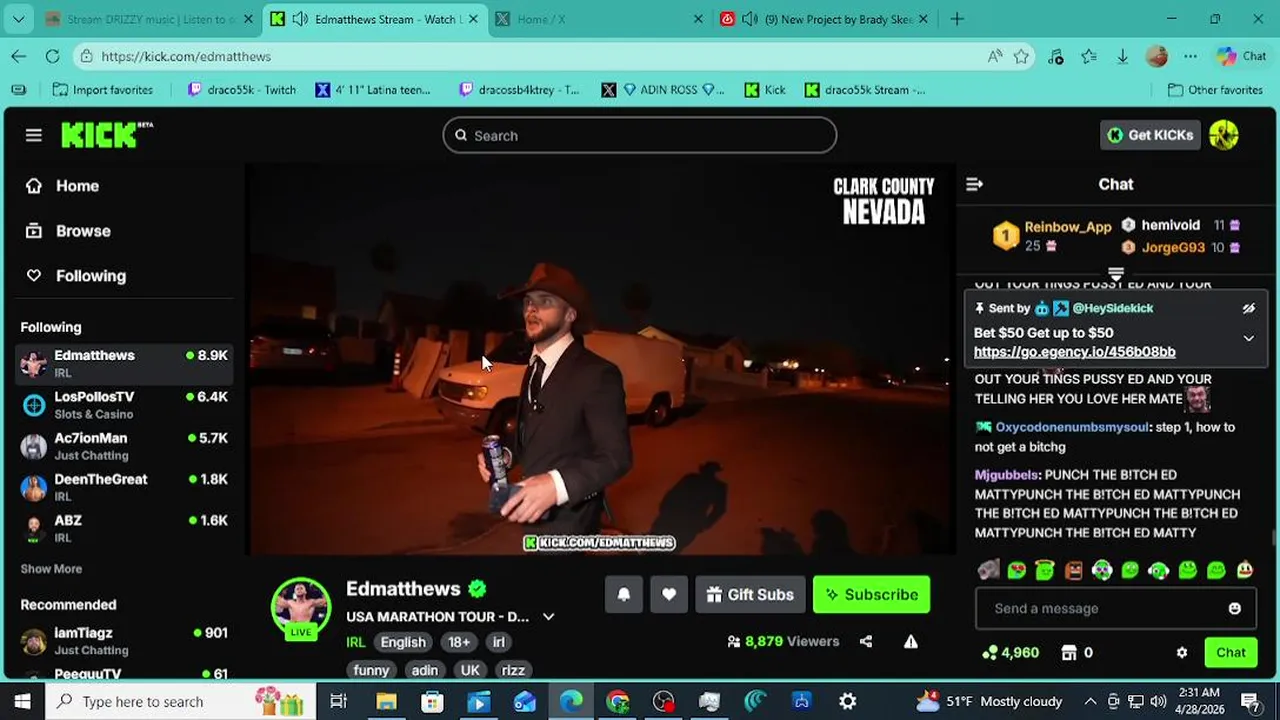
Task: Open chat settings gear
Action: click(x=1181, y=652)
